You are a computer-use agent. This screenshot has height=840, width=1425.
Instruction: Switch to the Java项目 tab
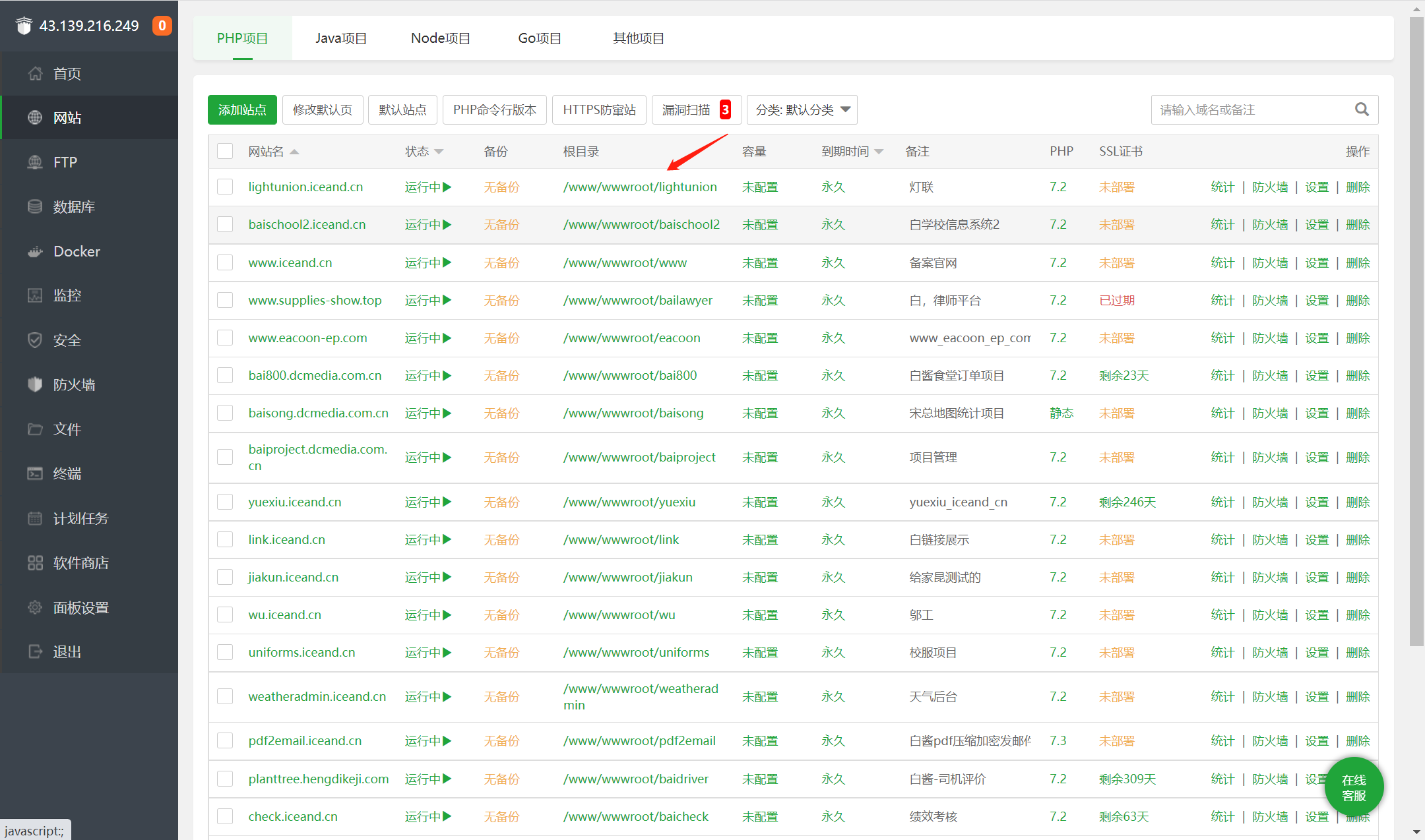[x=340, y=38]
